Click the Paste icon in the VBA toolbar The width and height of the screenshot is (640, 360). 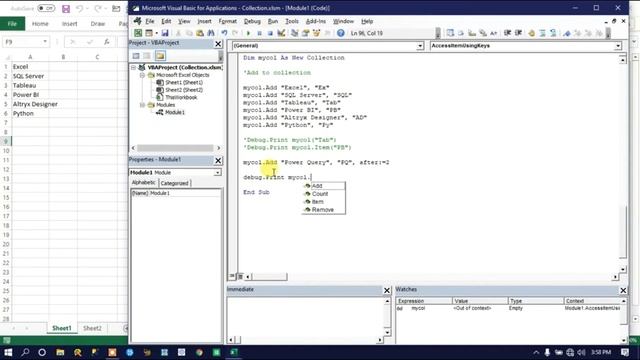click(x=200, y=33)
